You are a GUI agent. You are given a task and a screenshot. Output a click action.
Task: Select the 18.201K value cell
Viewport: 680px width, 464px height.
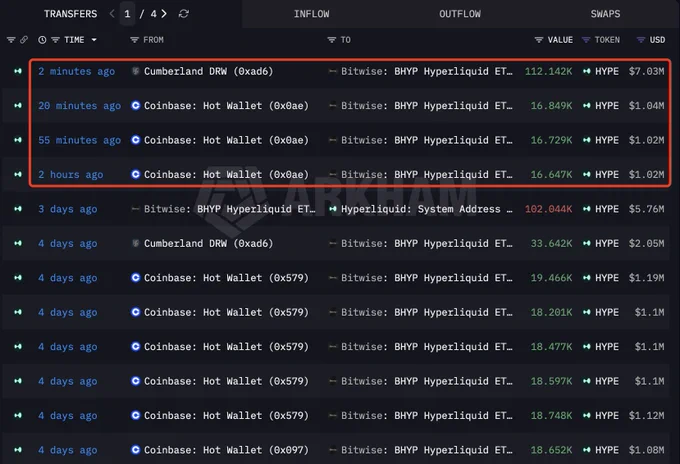[x=552, y=312]
